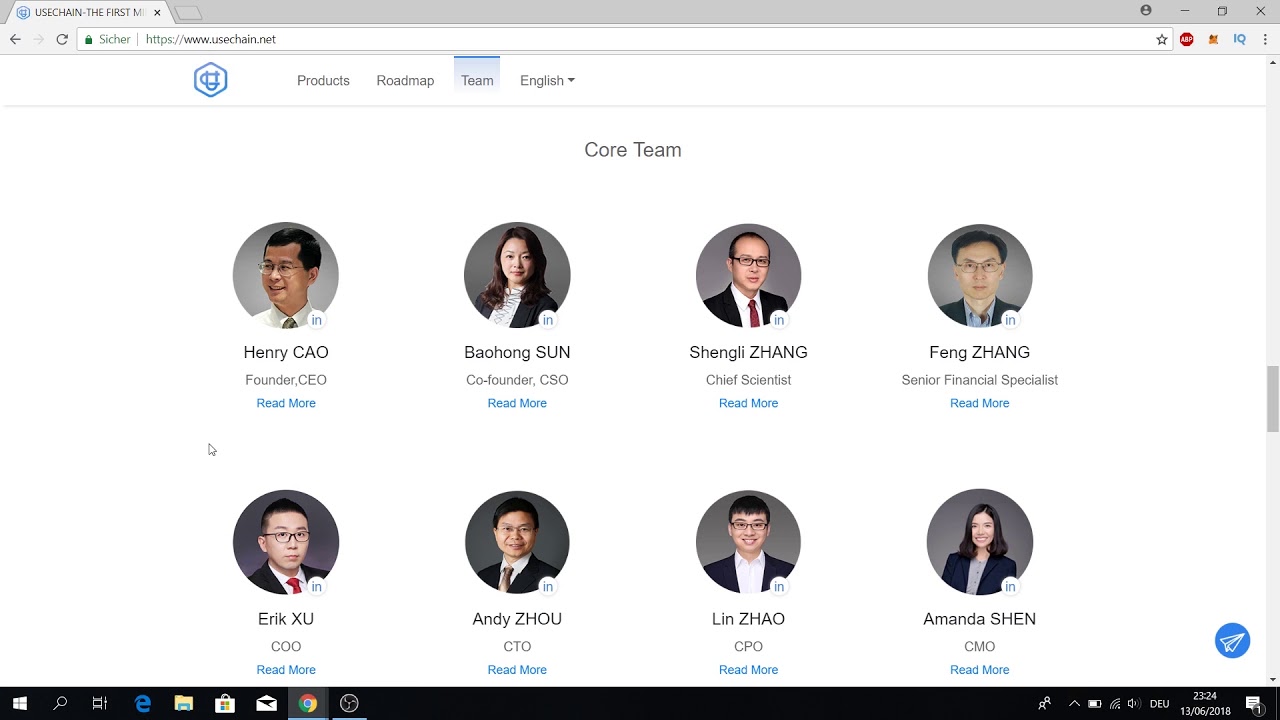Open Andy ZHOU's LinkedIn icon

548,587
